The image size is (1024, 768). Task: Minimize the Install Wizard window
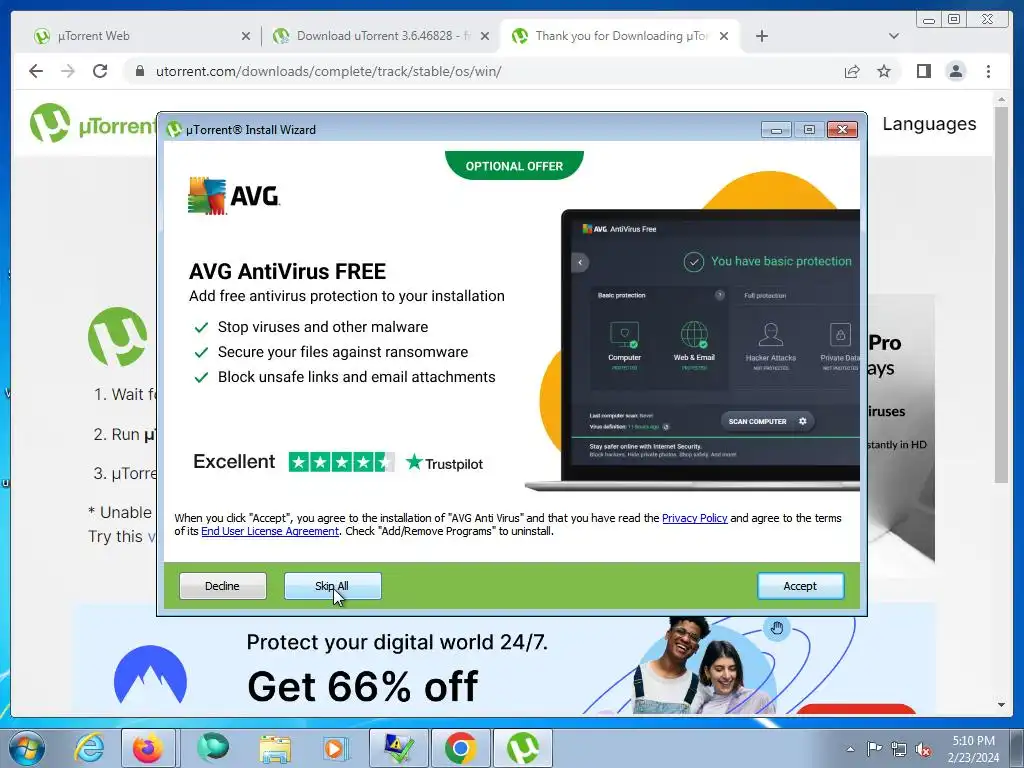(x=776, y=130)
